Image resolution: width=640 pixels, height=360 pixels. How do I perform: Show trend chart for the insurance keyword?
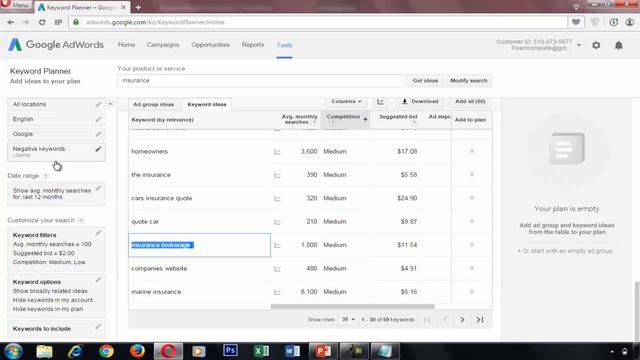pos(277,175)
